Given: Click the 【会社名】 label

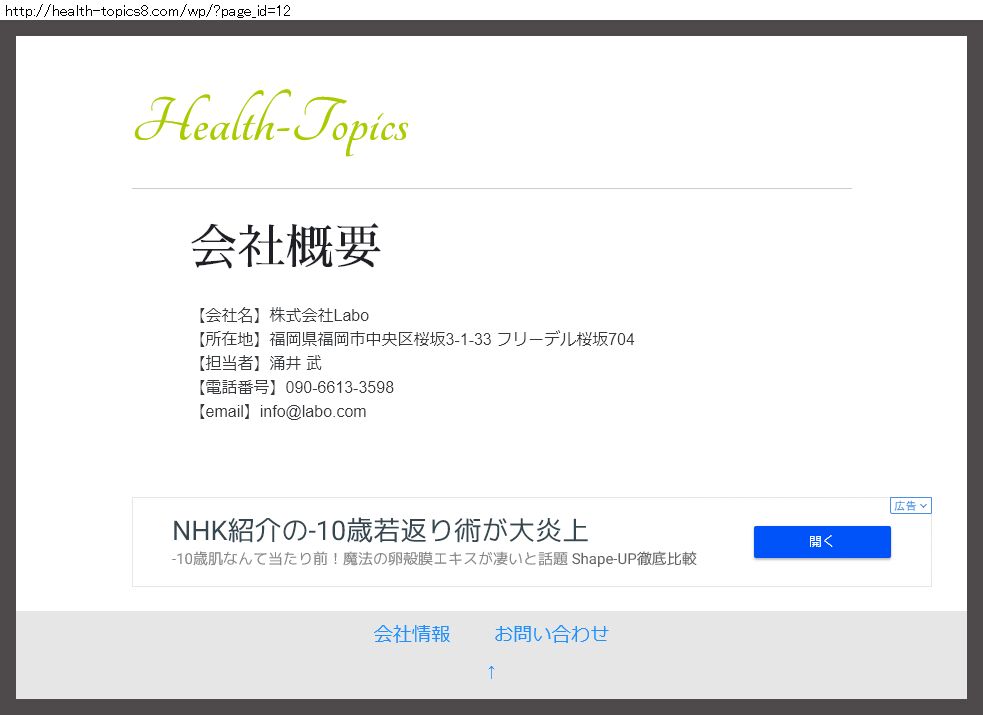Looking at the screenshot, I should pyautogui.click(x=228, y=315).
